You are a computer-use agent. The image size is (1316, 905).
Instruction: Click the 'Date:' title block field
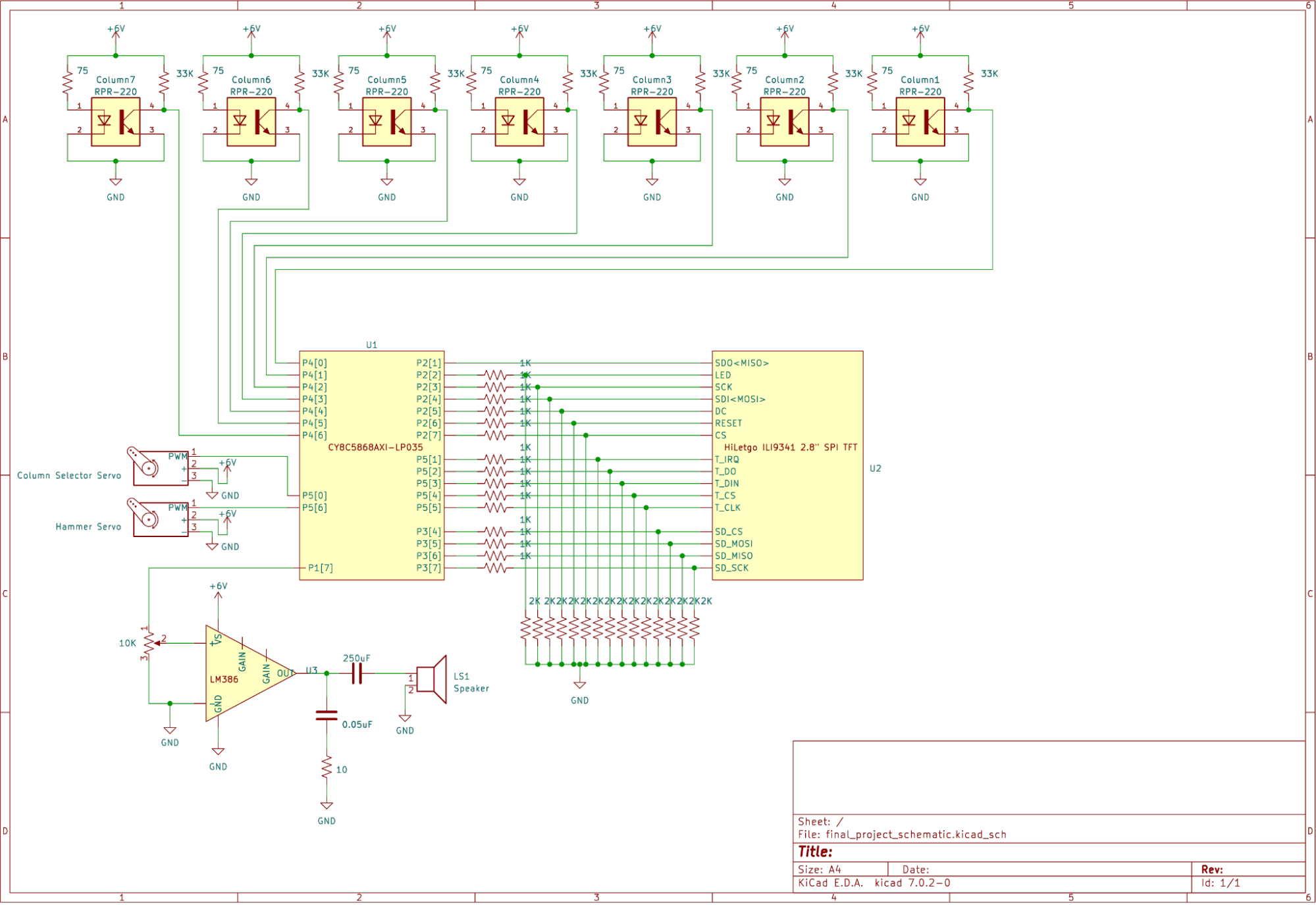point(916,869)
